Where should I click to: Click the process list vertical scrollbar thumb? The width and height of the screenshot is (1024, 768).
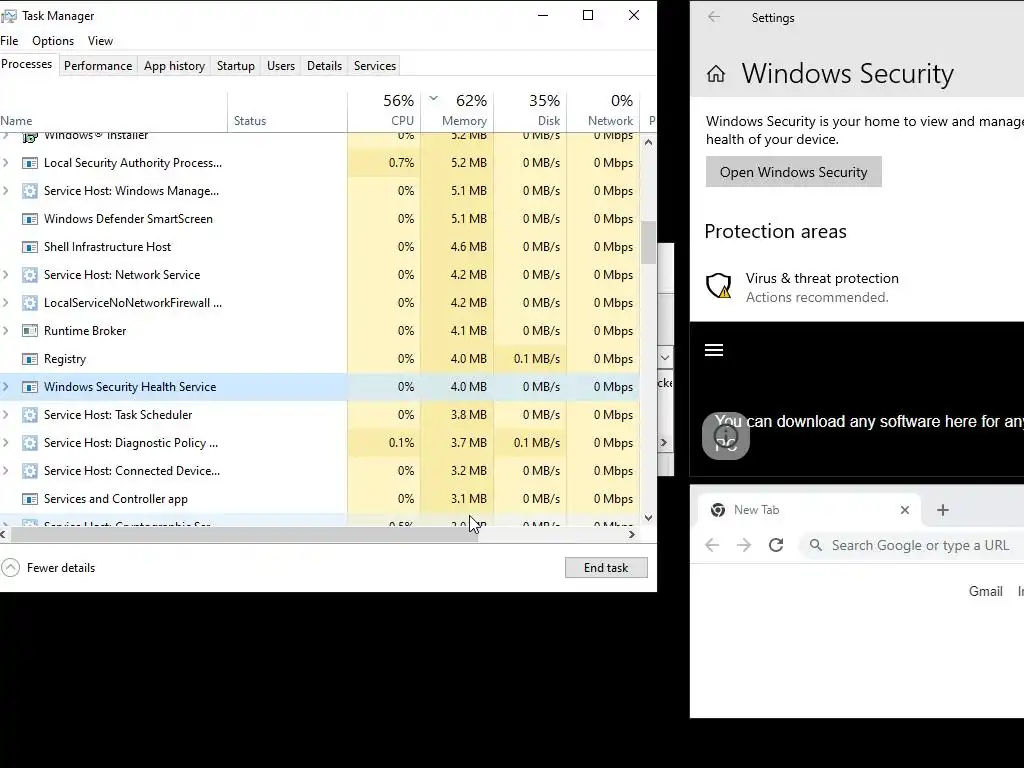[x=648, y=242]
